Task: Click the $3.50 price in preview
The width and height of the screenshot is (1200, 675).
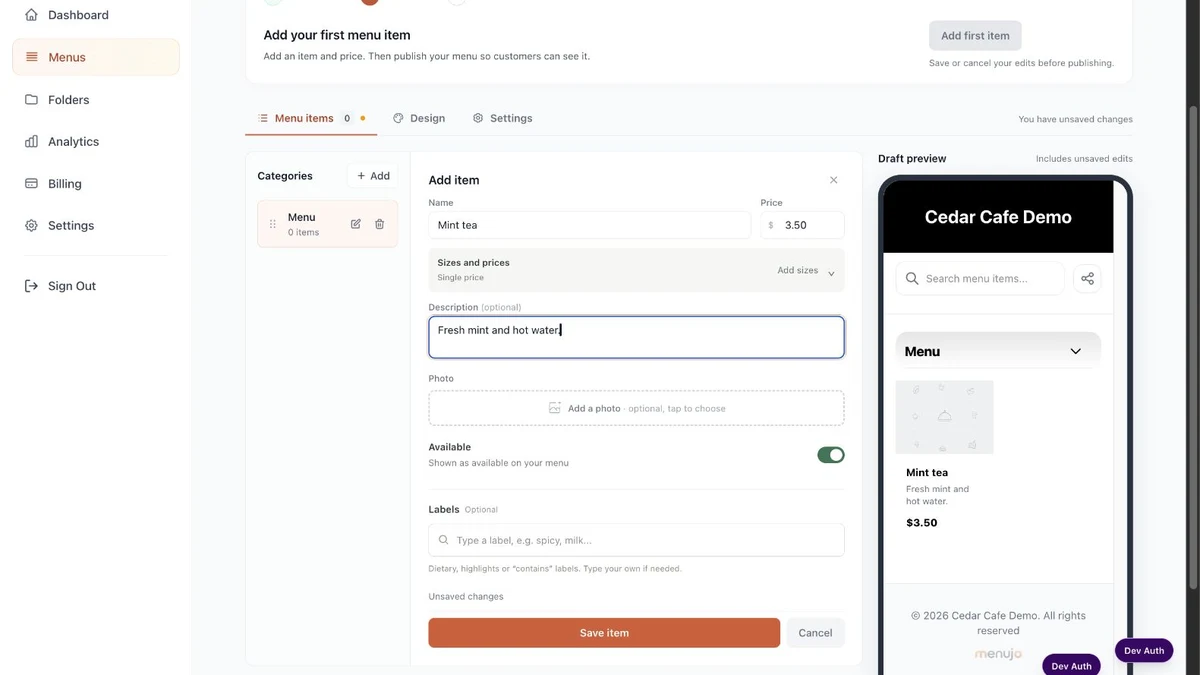Action: coord(922,523)
